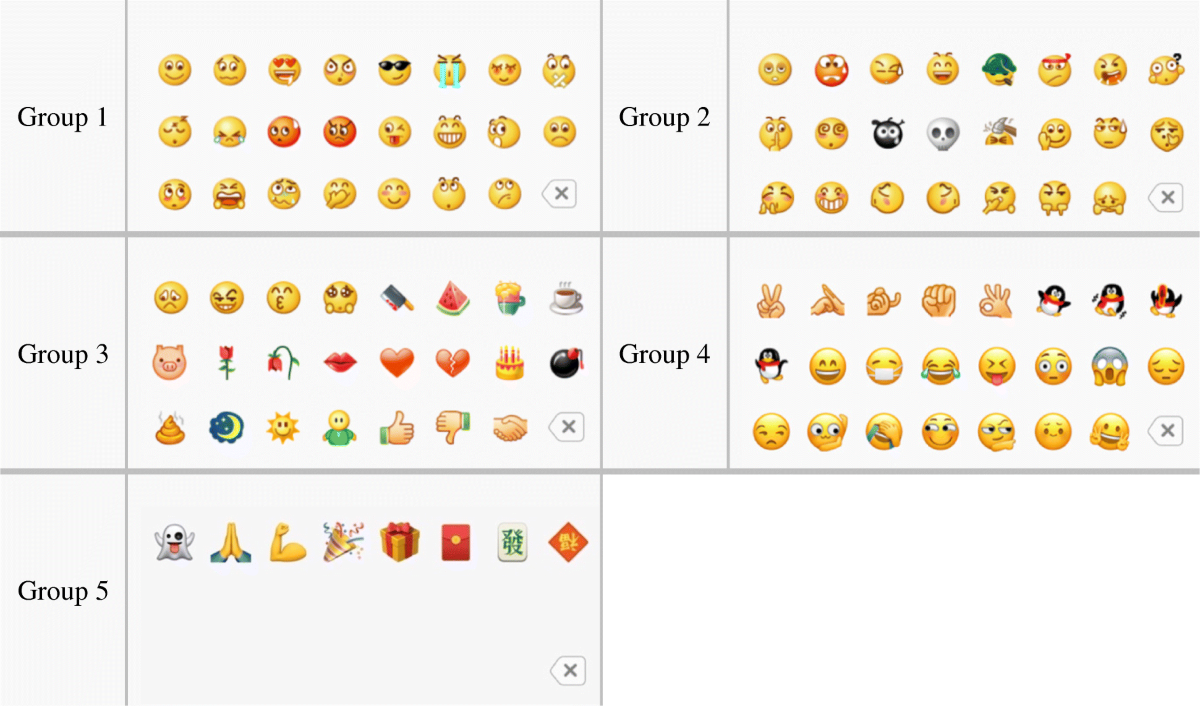Pick the heart-eyes emoji in Group 1
The image size is (1200, 706).
pos(285,70)
